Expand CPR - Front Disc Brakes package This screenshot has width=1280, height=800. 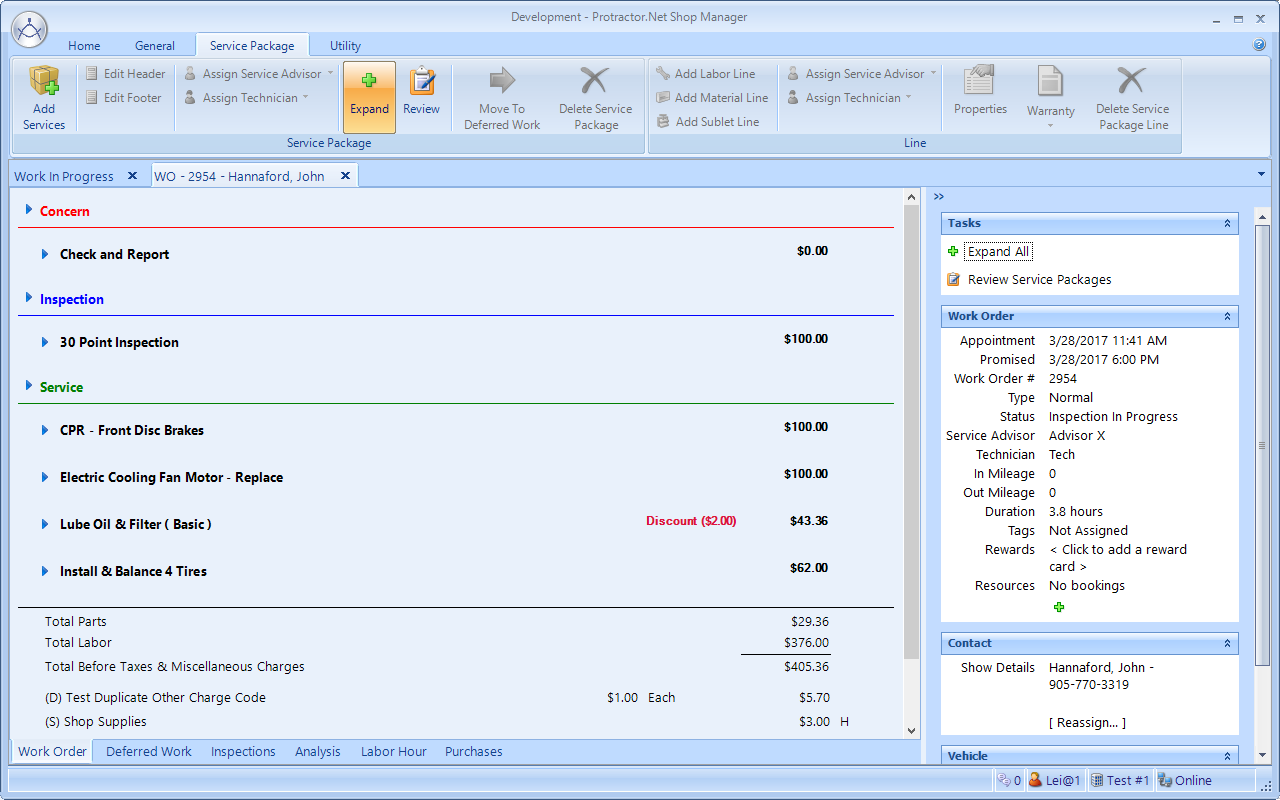(45, 430)
